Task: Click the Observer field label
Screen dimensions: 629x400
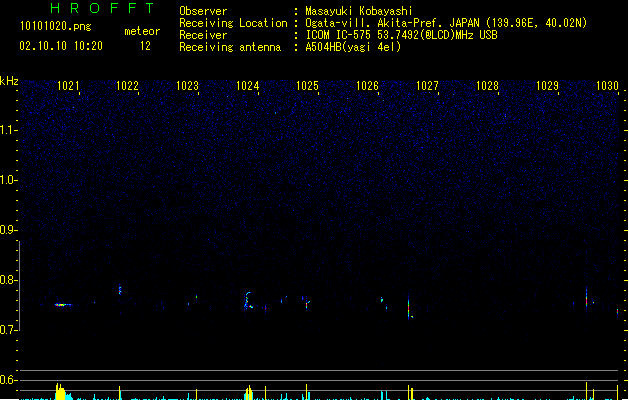Action: (x=203, y=11)
